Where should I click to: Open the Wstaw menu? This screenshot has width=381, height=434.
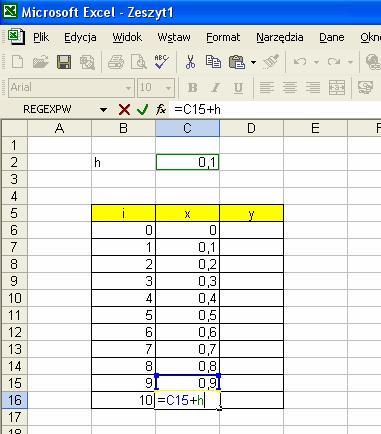174,37
